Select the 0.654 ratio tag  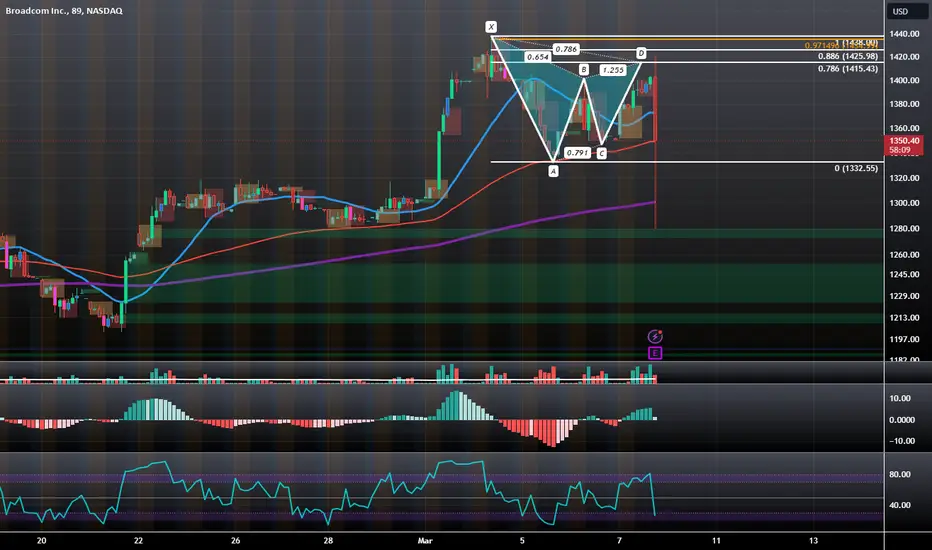click(537, 57)
